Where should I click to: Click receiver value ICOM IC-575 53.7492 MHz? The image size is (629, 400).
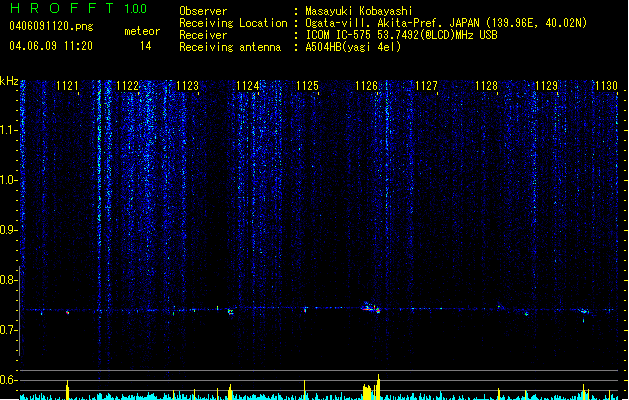pos(401,35)
